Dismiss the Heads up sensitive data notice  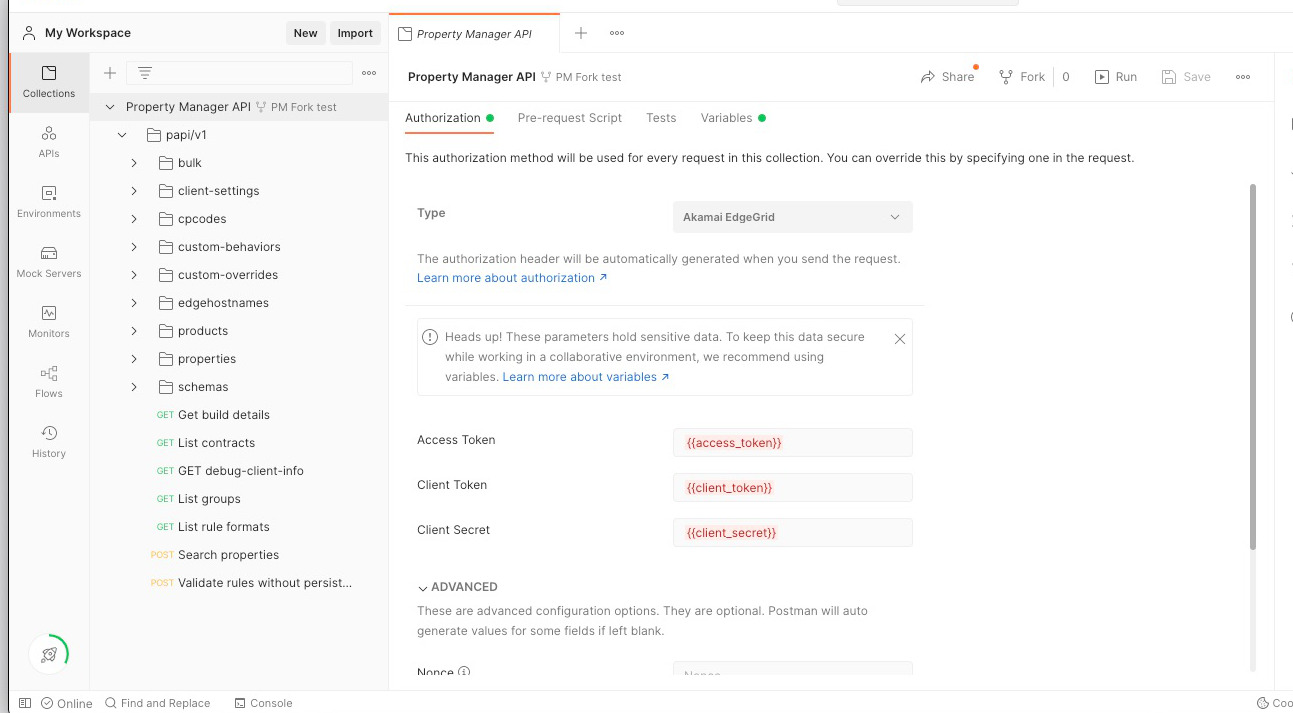point(899,339)
